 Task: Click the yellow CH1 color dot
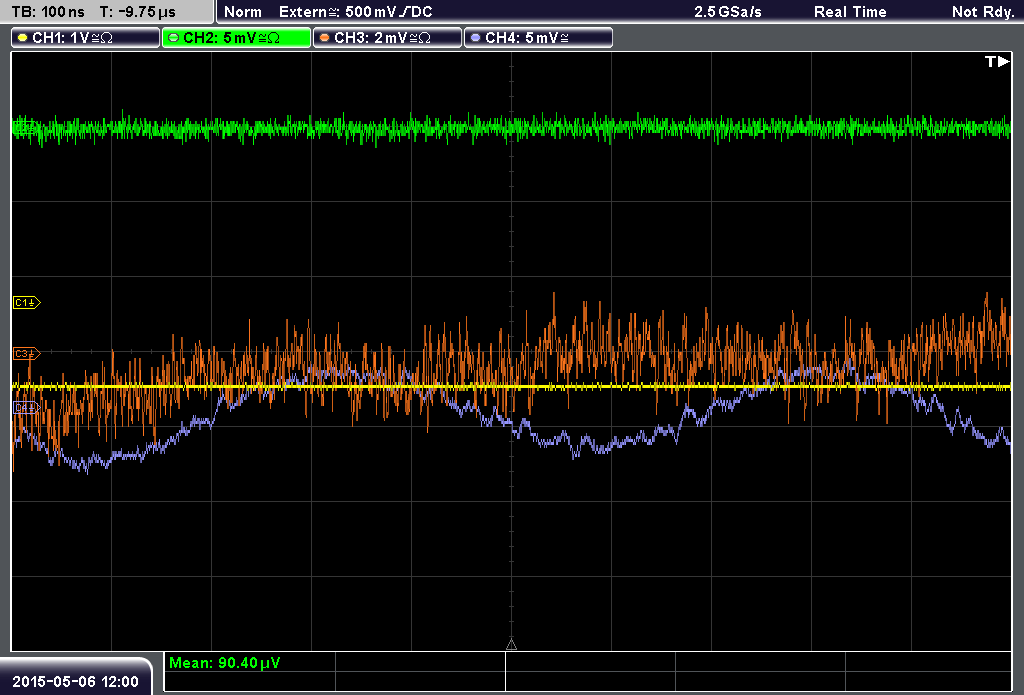22,38
